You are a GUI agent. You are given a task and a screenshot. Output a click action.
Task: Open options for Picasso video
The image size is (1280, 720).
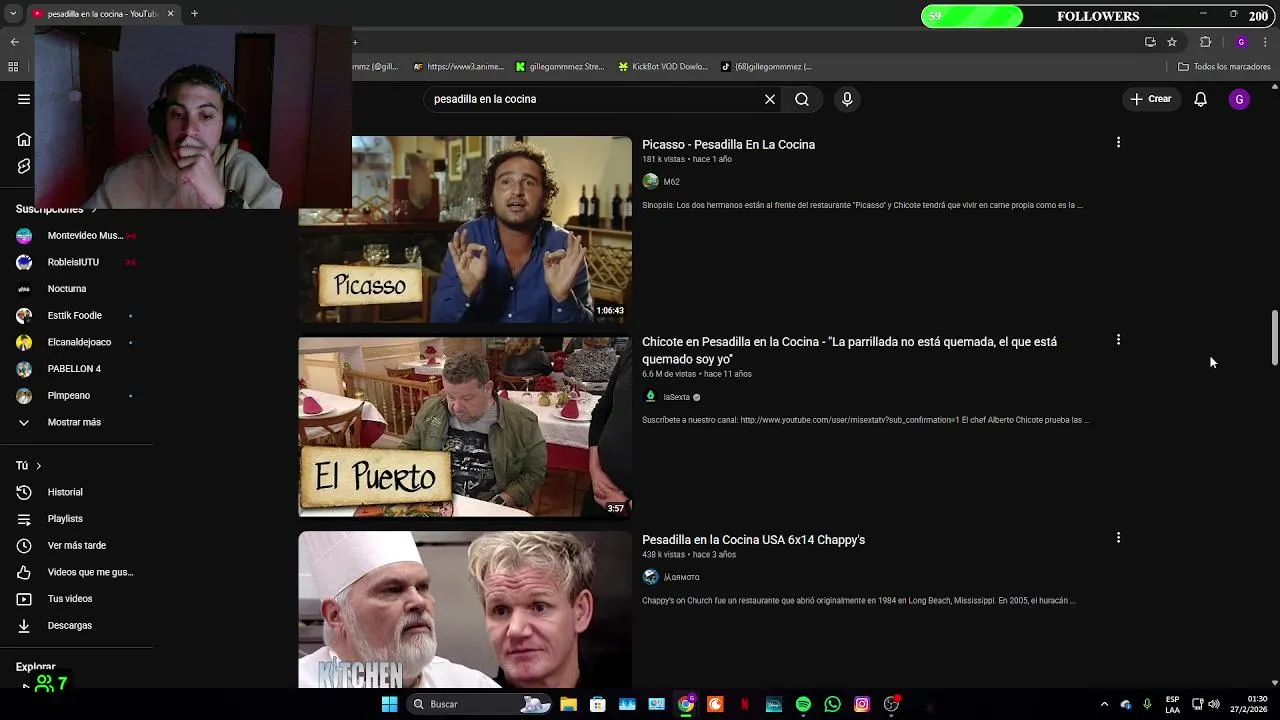1118,143
